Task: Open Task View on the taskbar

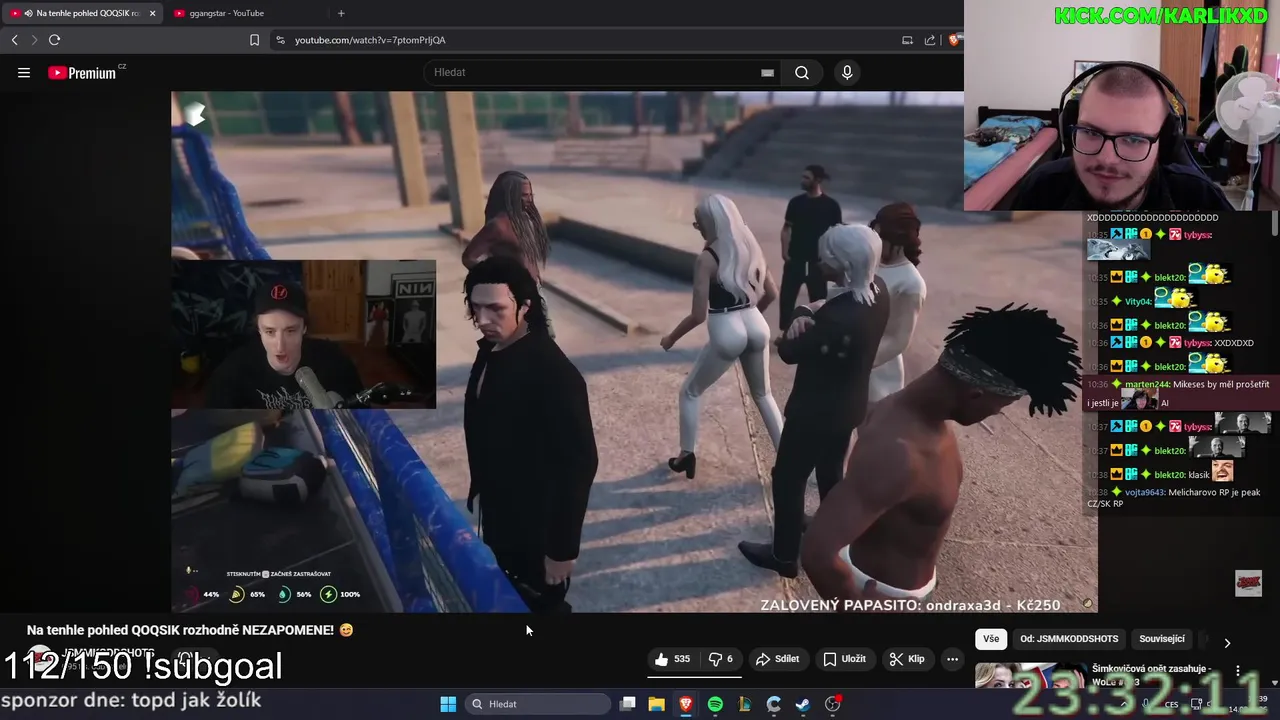Action: coord(628,704)
